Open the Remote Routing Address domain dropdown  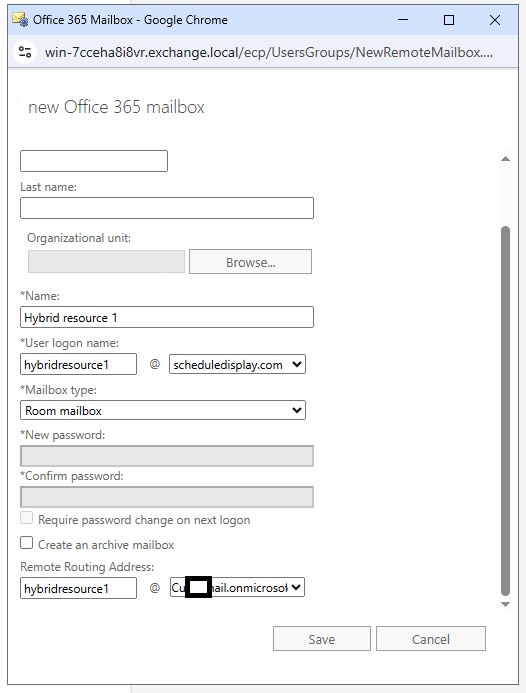coord(237,587)
